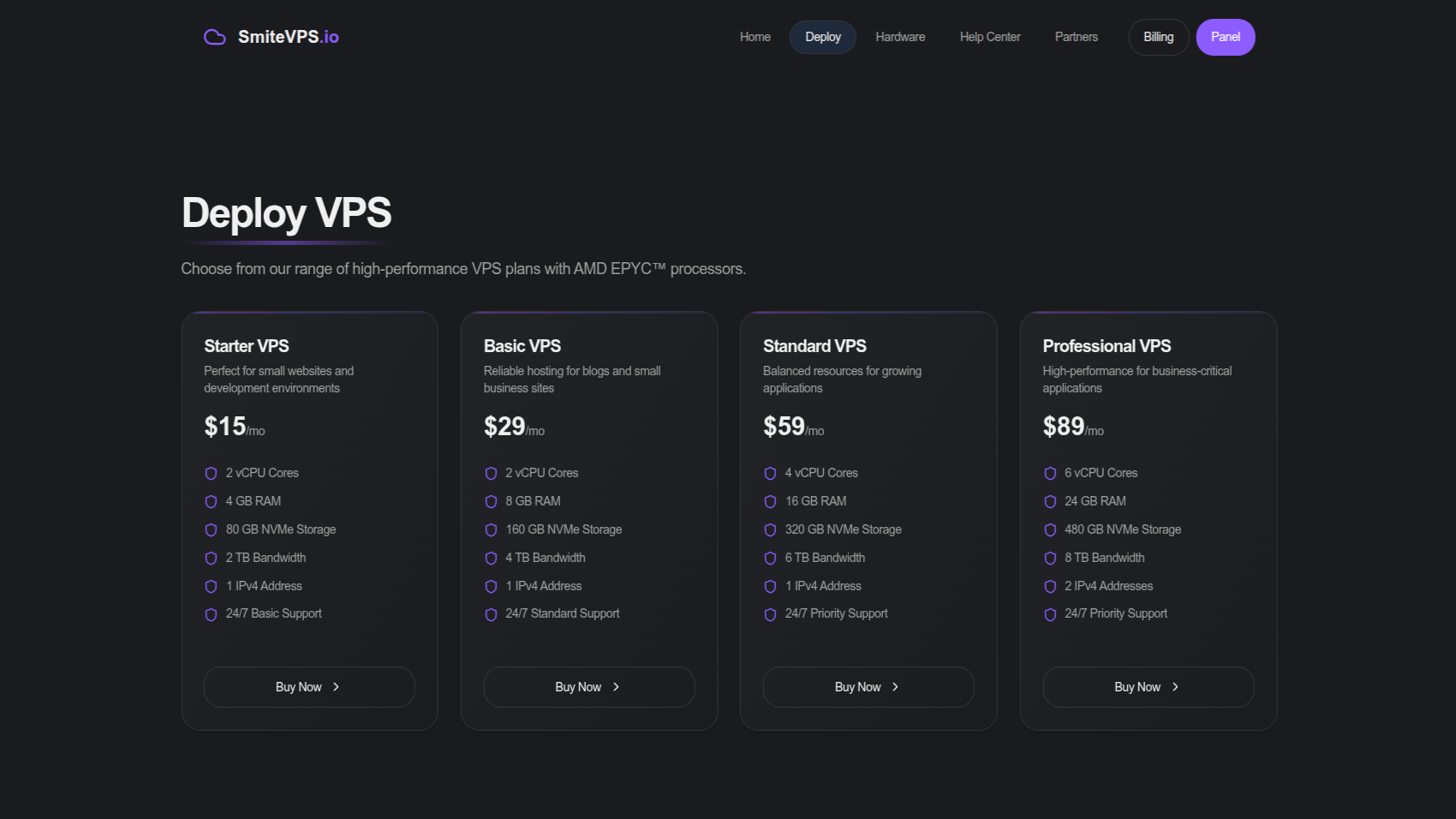
Task: Click the purple Panel button
Action: (x=1225, y=37)
